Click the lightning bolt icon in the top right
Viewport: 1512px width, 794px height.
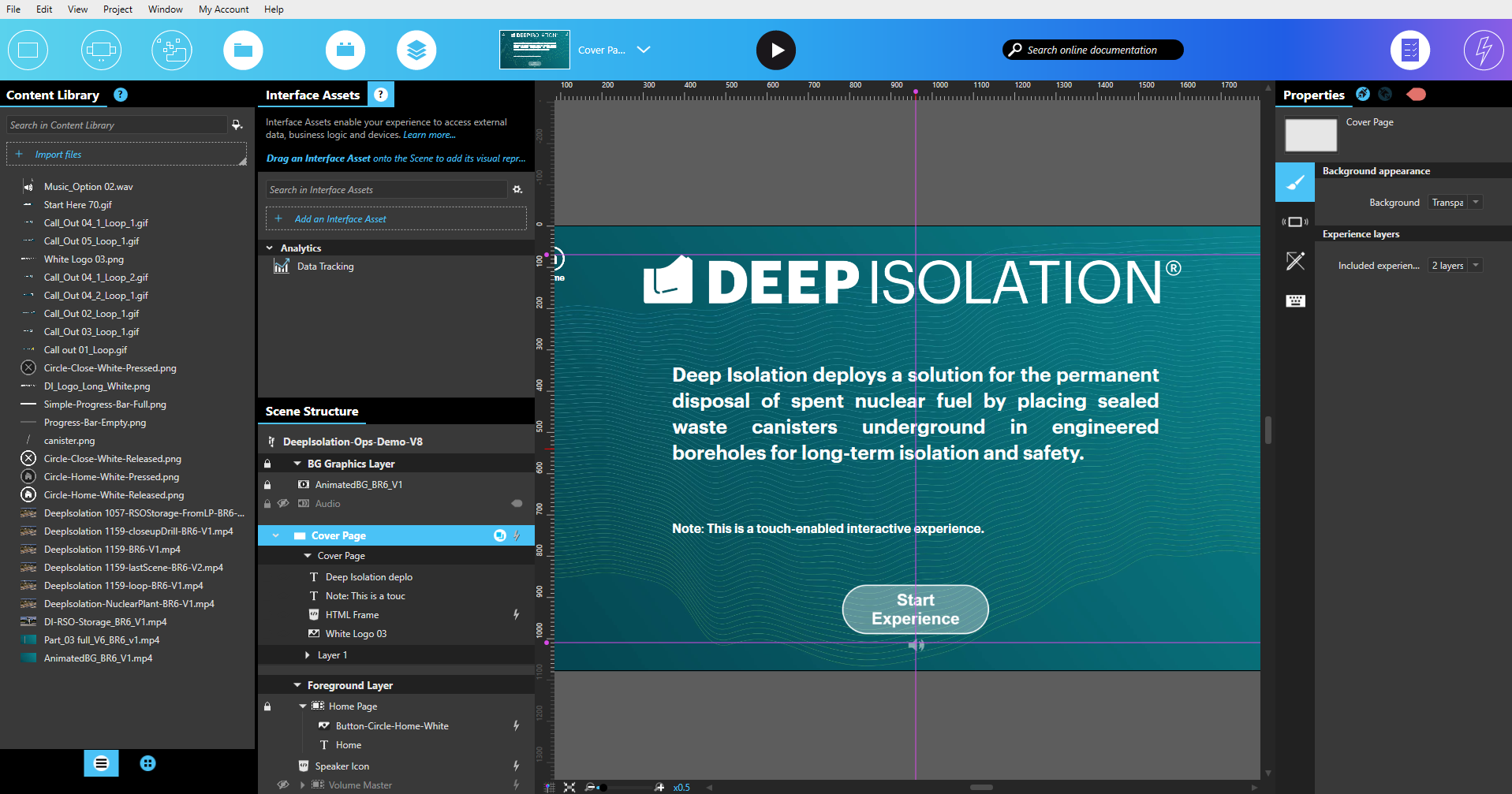(1484, 50)
